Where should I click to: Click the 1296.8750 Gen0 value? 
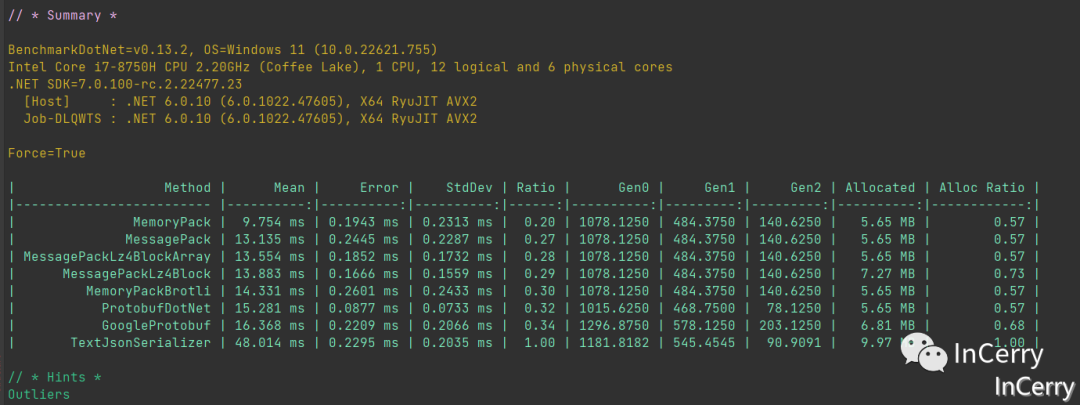(x=614, y=326)
